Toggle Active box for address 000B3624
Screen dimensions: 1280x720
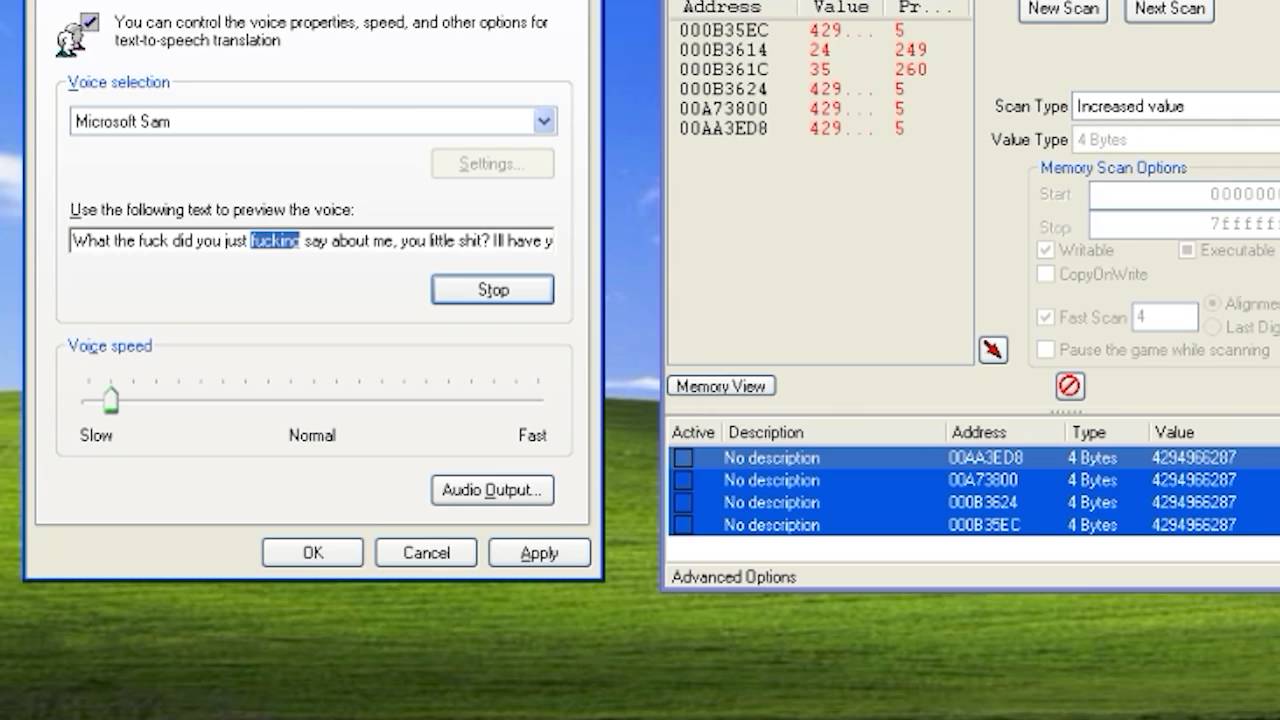click(x=683, y=502)
